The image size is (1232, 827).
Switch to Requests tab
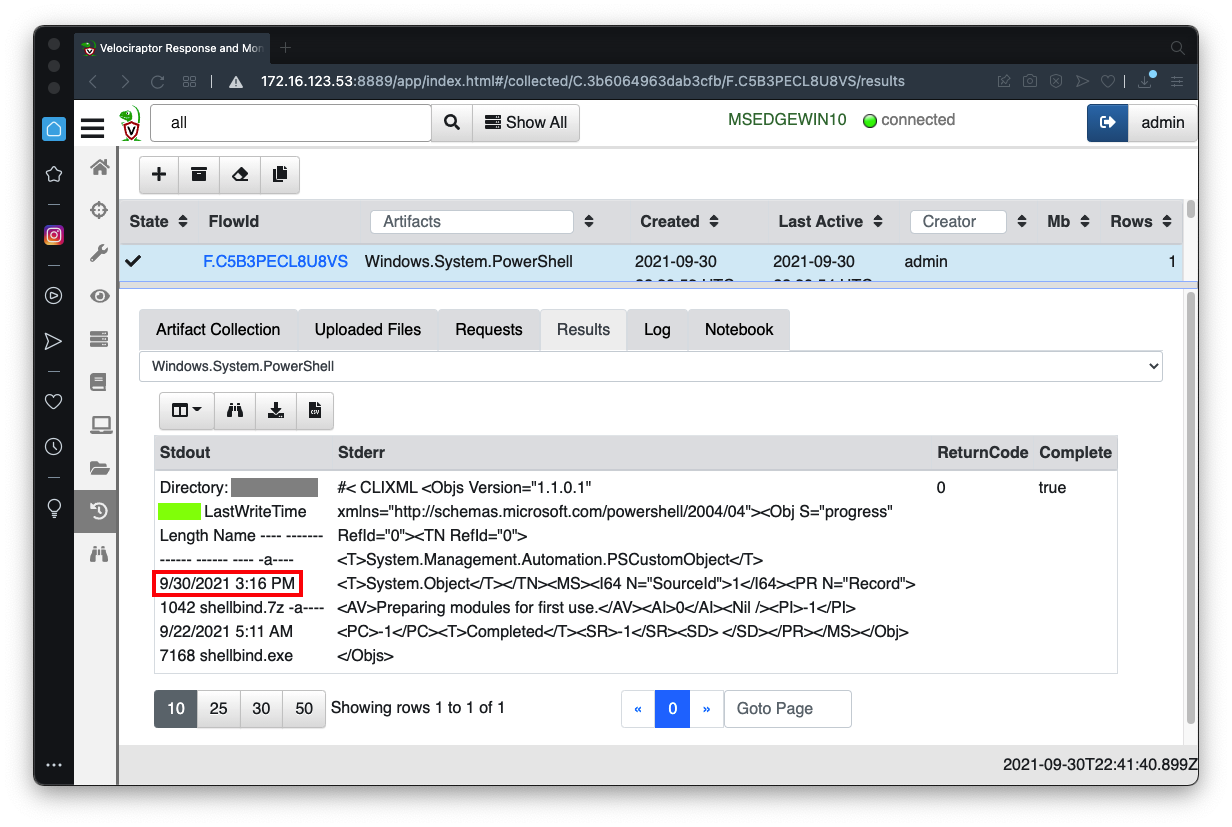pos(489,329)
